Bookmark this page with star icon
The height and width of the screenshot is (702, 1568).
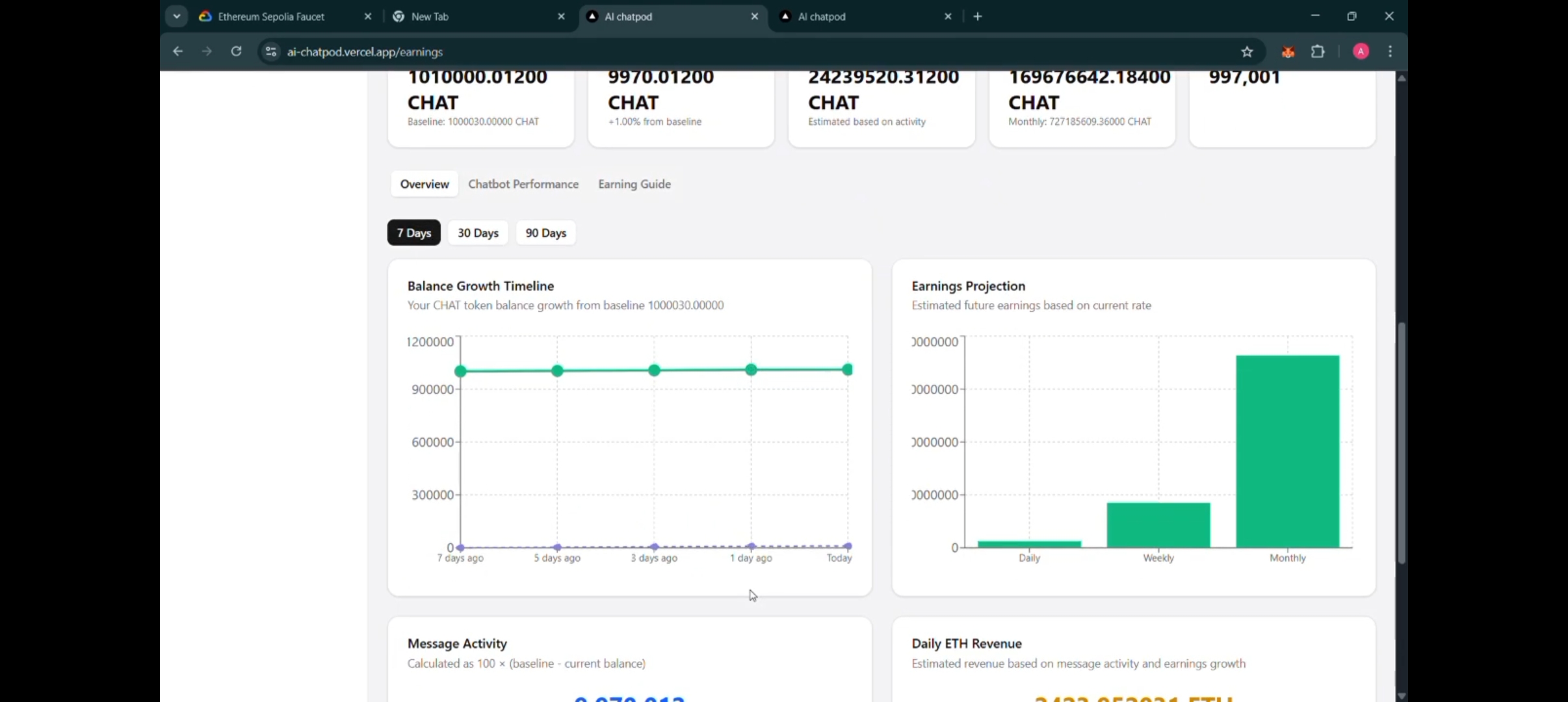coord(1246,52)
